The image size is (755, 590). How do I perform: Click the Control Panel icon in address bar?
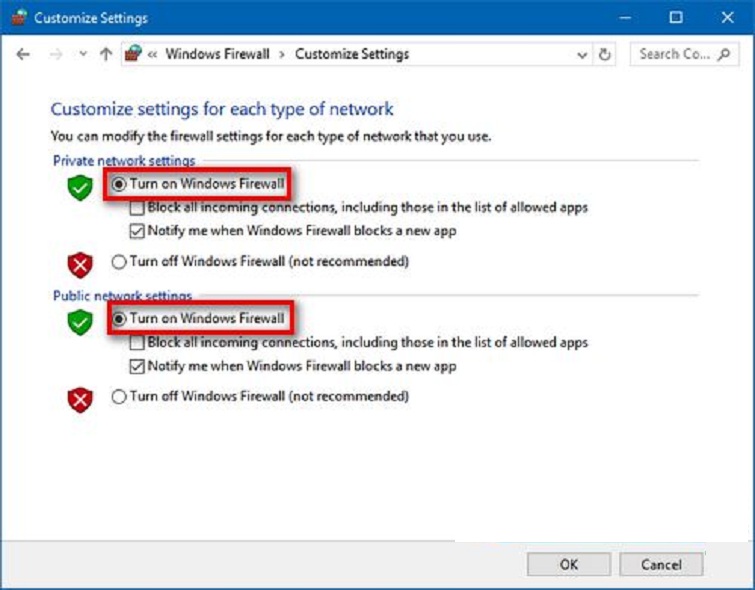pyautogui.click(x=133, y=55)
